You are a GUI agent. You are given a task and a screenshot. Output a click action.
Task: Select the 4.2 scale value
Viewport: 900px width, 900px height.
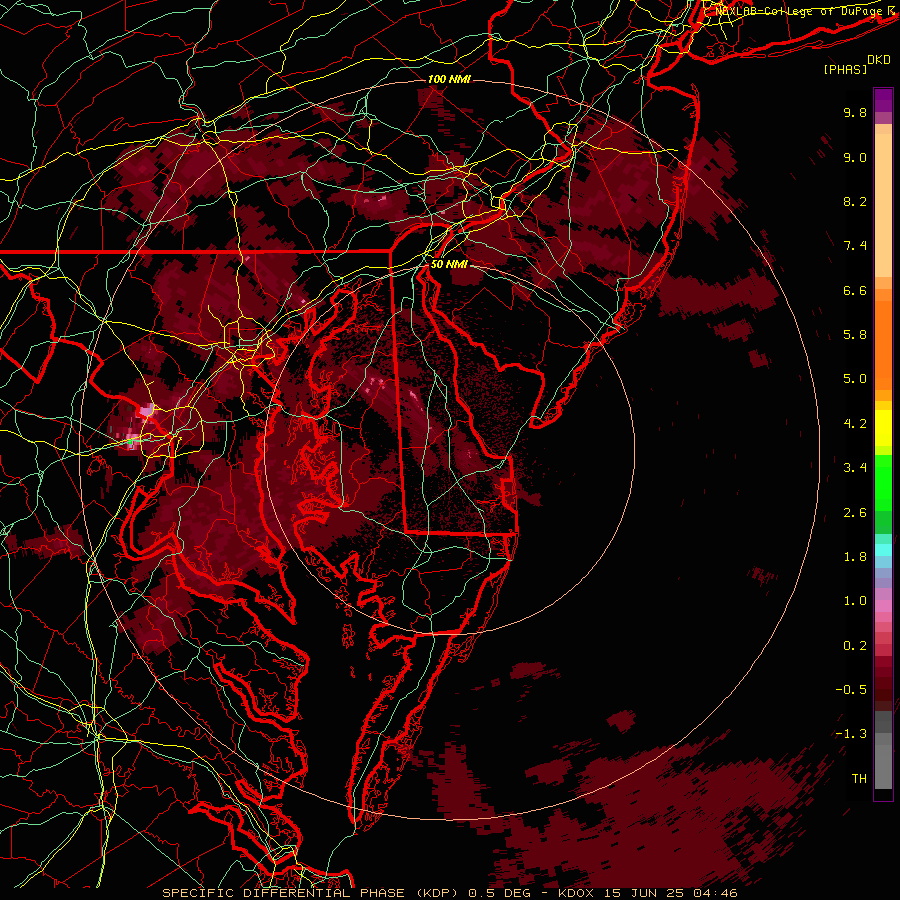[855, 424]
